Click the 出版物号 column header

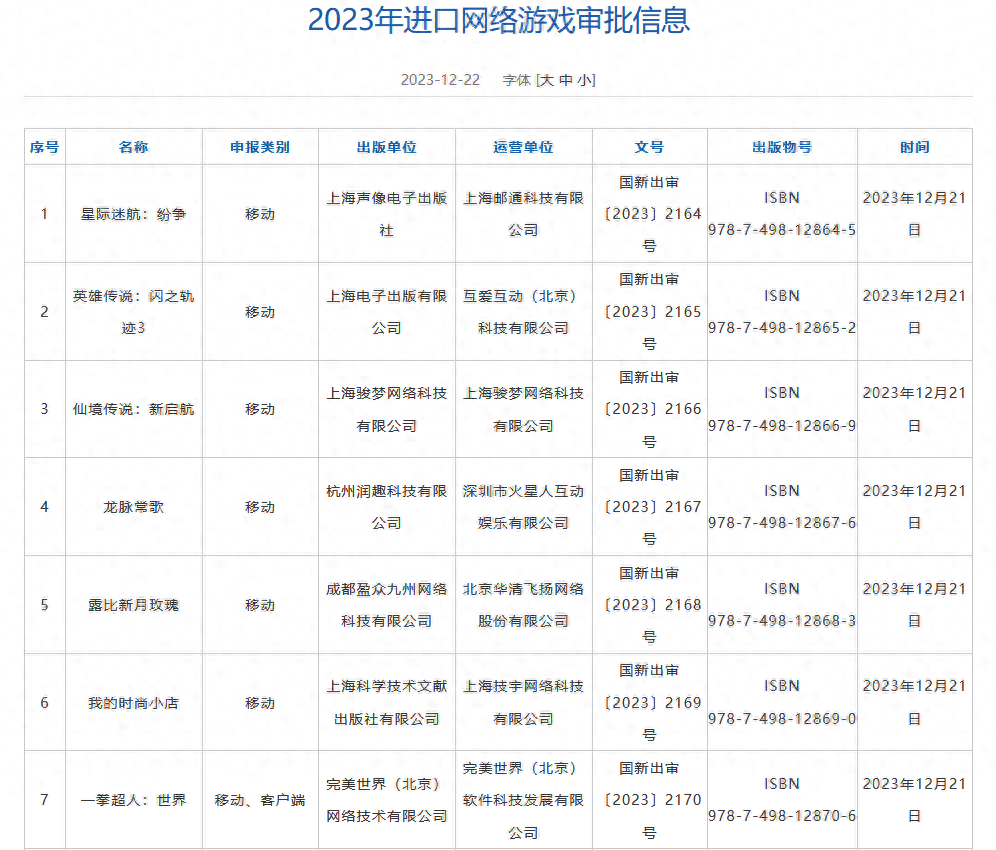(x=782, y=147)
